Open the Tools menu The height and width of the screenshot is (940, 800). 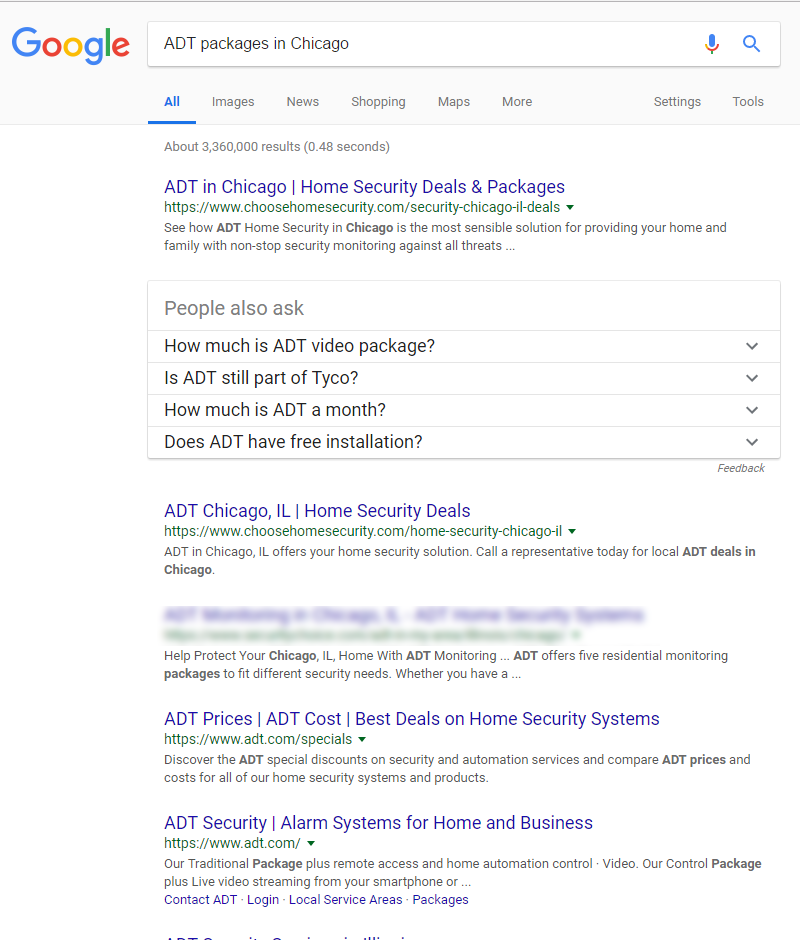[748, 101]
